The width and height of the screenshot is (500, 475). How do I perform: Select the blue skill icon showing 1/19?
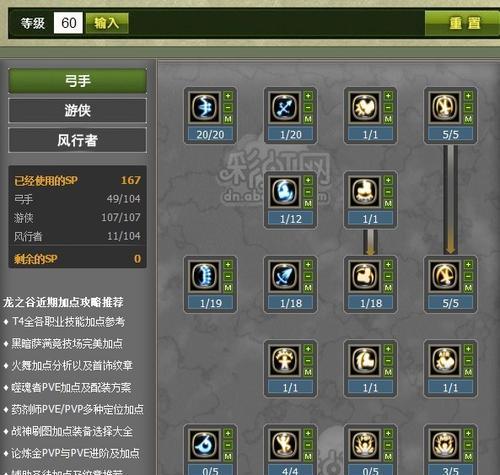[x=205, y=276]
